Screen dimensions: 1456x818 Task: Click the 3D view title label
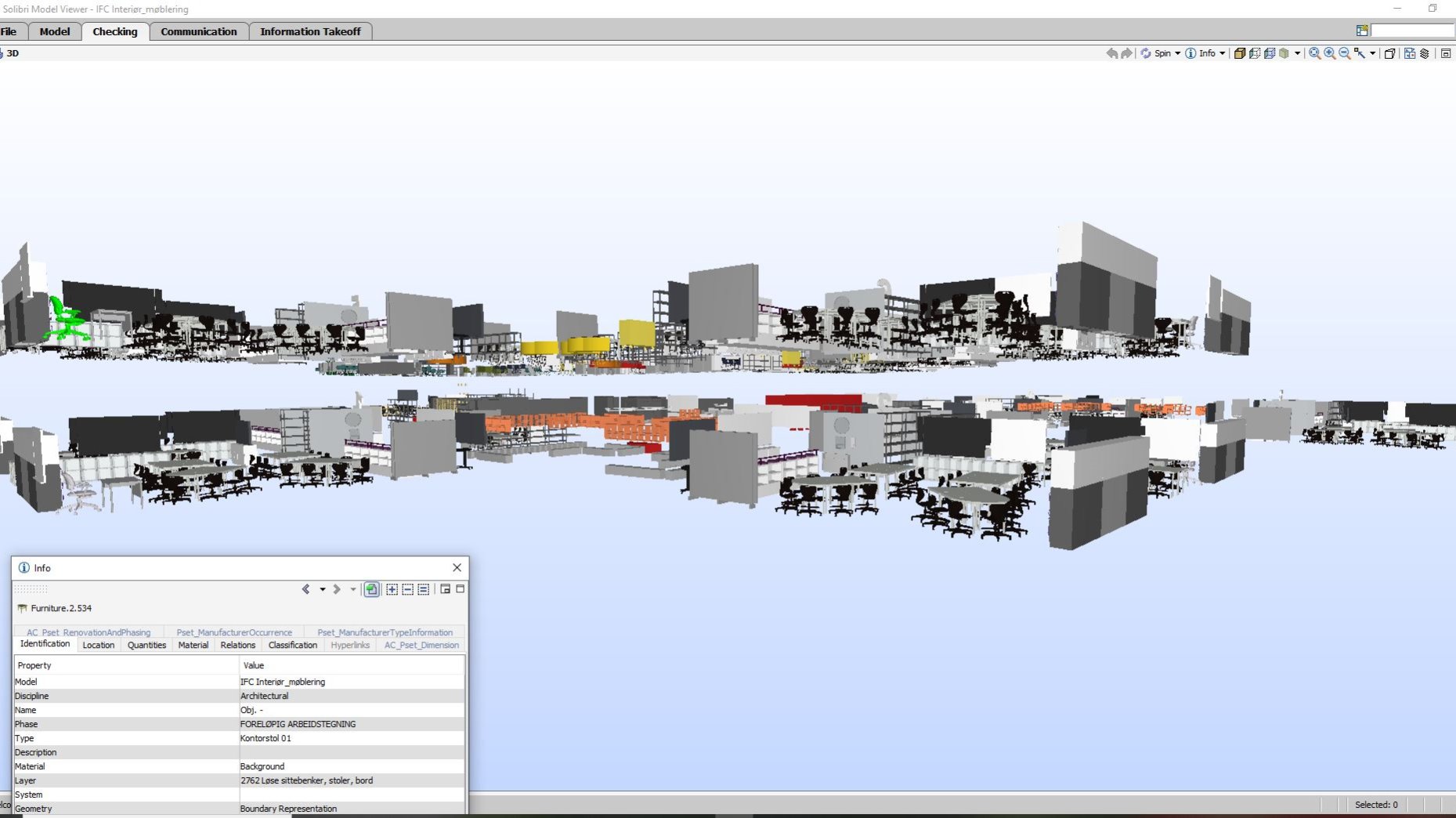(x=12, y=53)
